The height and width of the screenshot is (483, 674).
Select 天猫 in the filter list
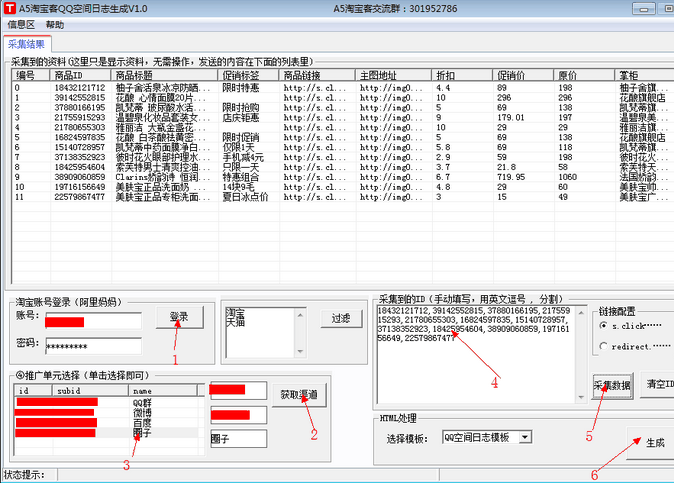(235, 321)
